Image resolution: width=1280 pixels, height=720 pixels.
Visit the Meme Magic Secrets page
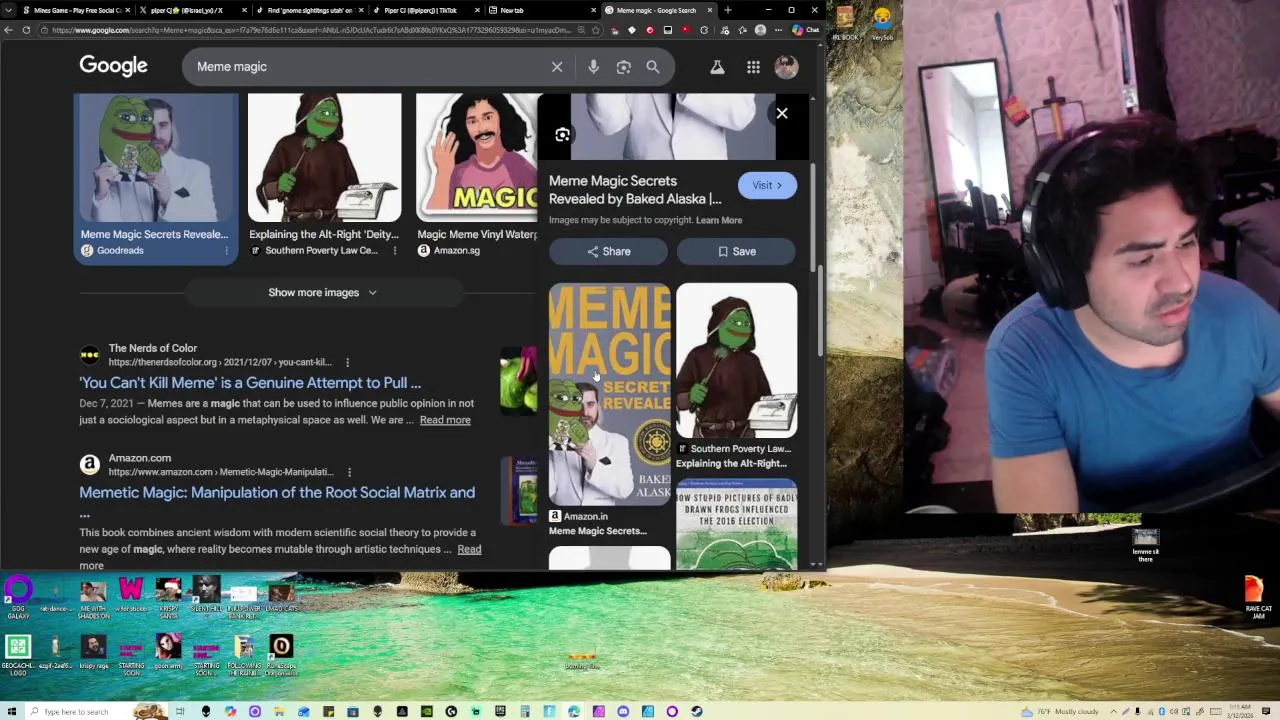(767, 185)
